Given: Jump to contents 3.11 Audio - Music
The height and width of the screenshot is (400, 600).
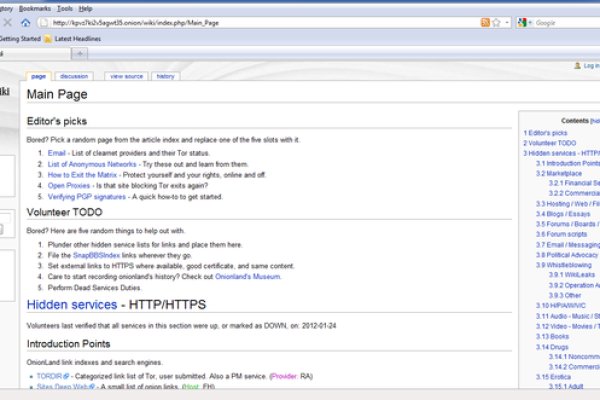Looking at the screenshot, I should [568, 316].
